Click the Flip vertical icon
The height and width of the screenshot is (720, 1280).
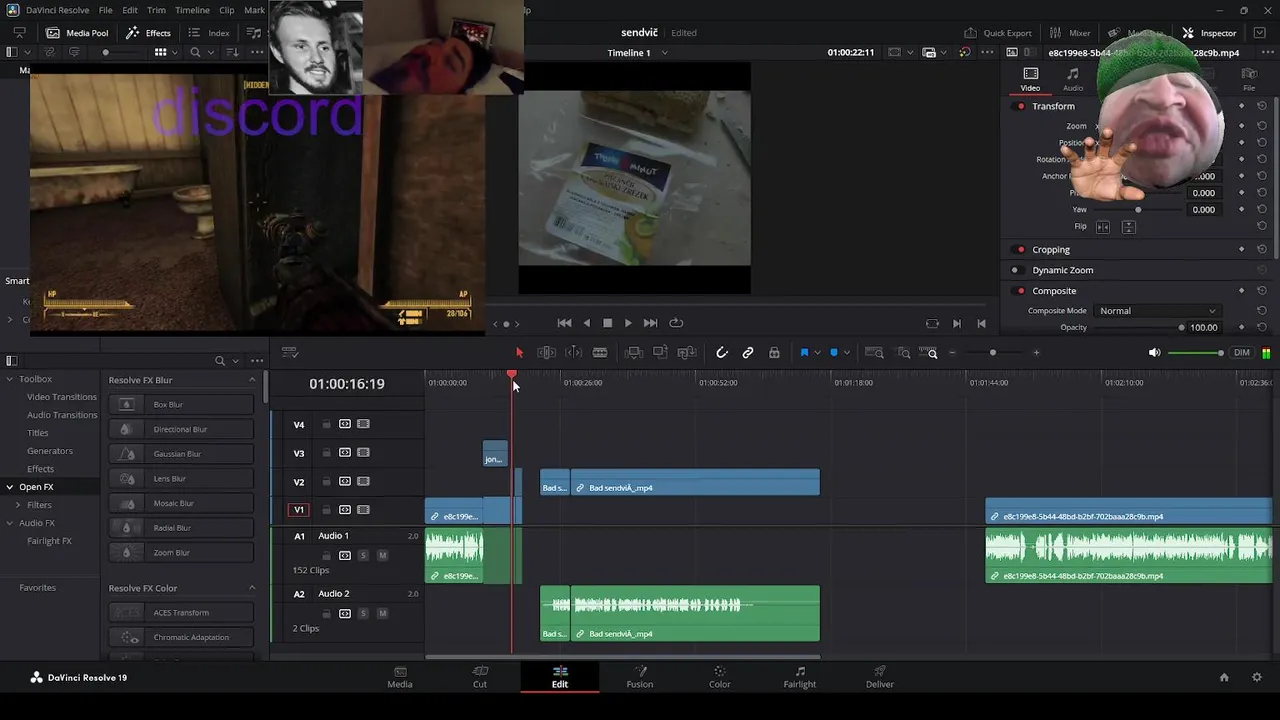(1128, 227)
